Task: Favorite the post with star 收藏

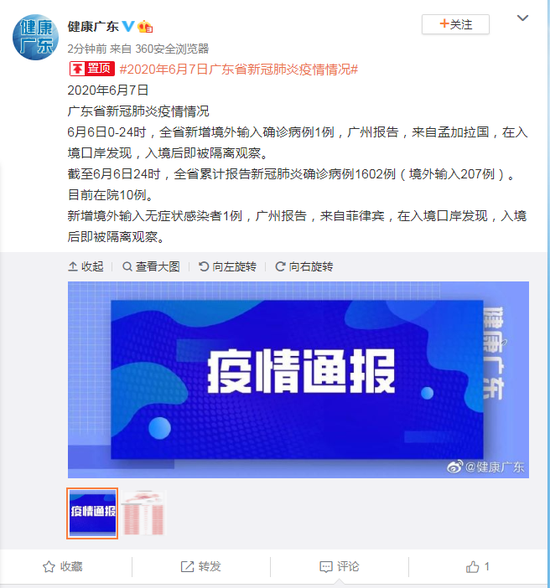Action: (63, 566)
